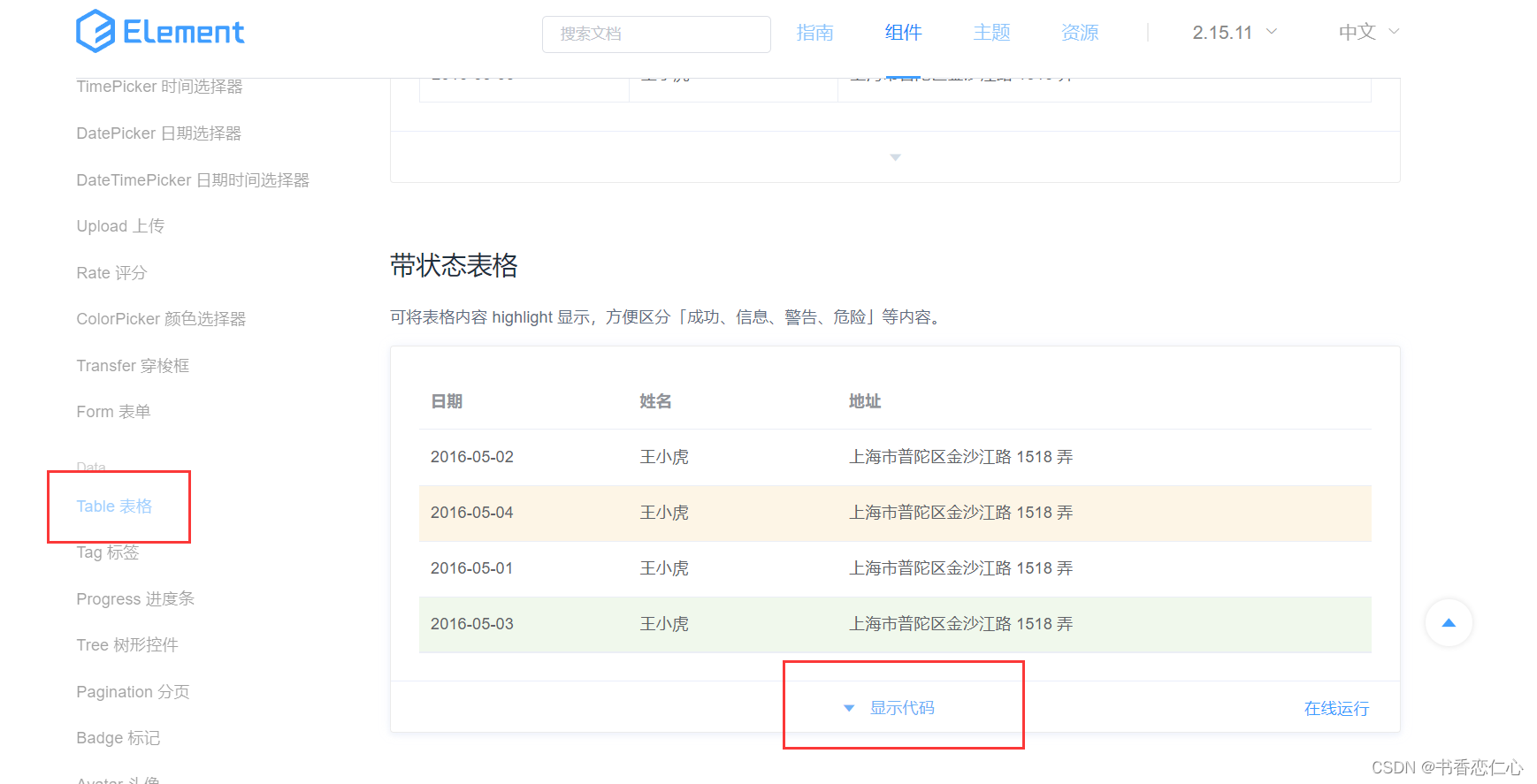Open Pagination 分页 sidebar item
This screenshot has height=784, width=1537.
coord(133,692)
